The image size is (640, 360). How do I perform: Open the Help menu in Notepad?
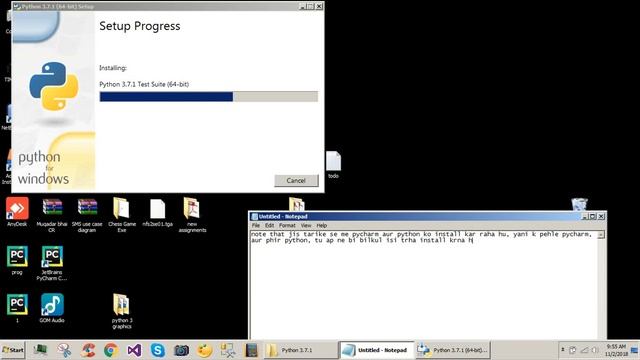click(322, 225)
